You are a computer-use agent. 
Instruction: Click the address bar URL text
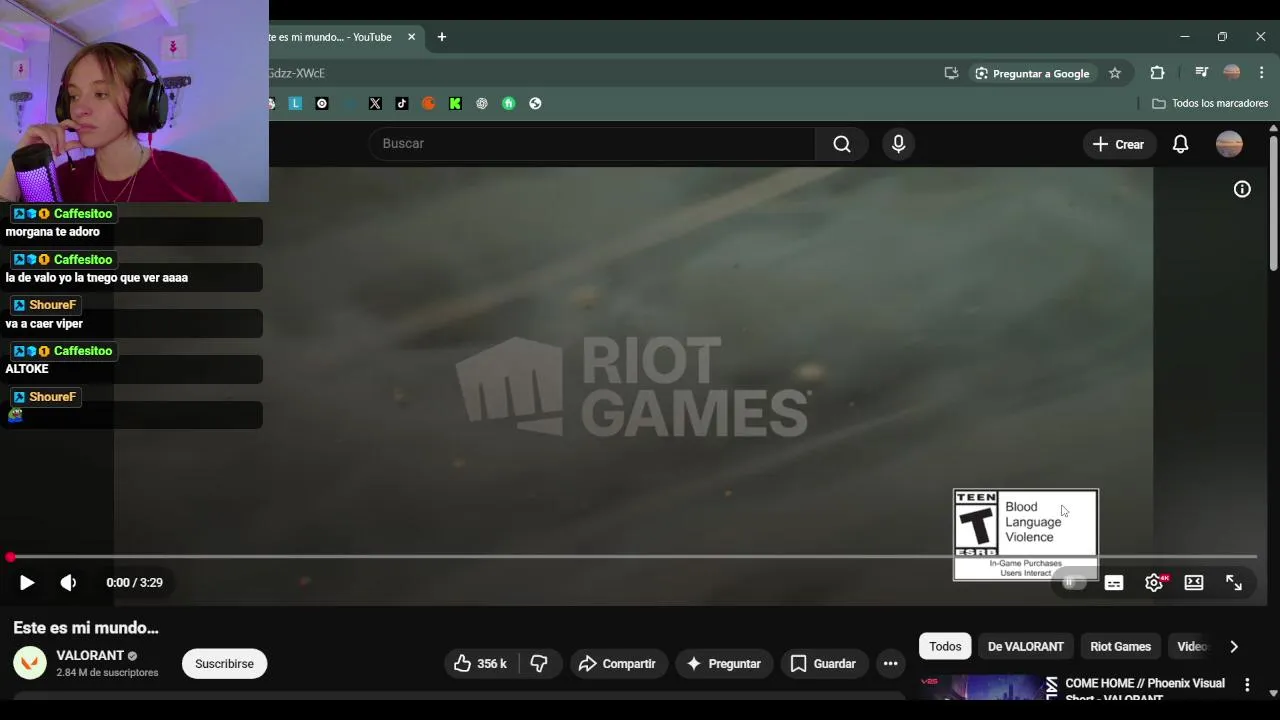point(297,73)
